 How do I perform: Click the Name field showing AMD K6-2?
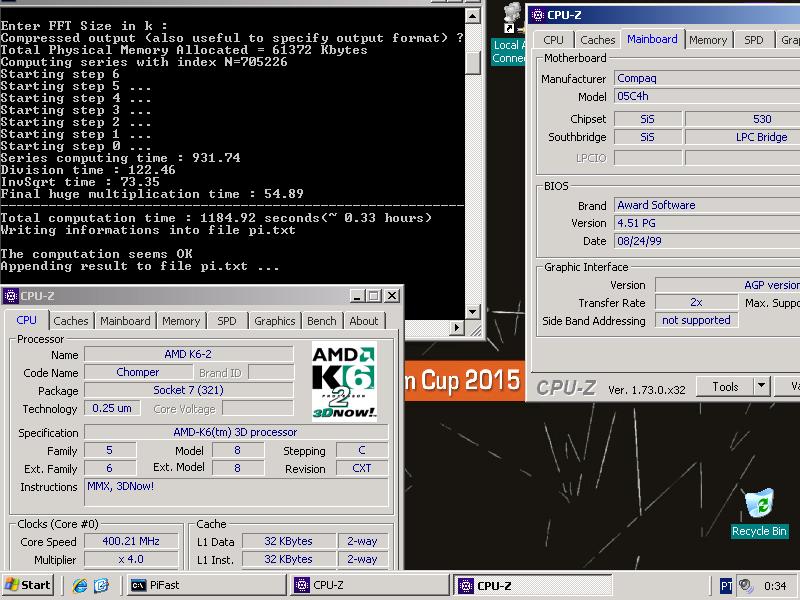[188, 354]
